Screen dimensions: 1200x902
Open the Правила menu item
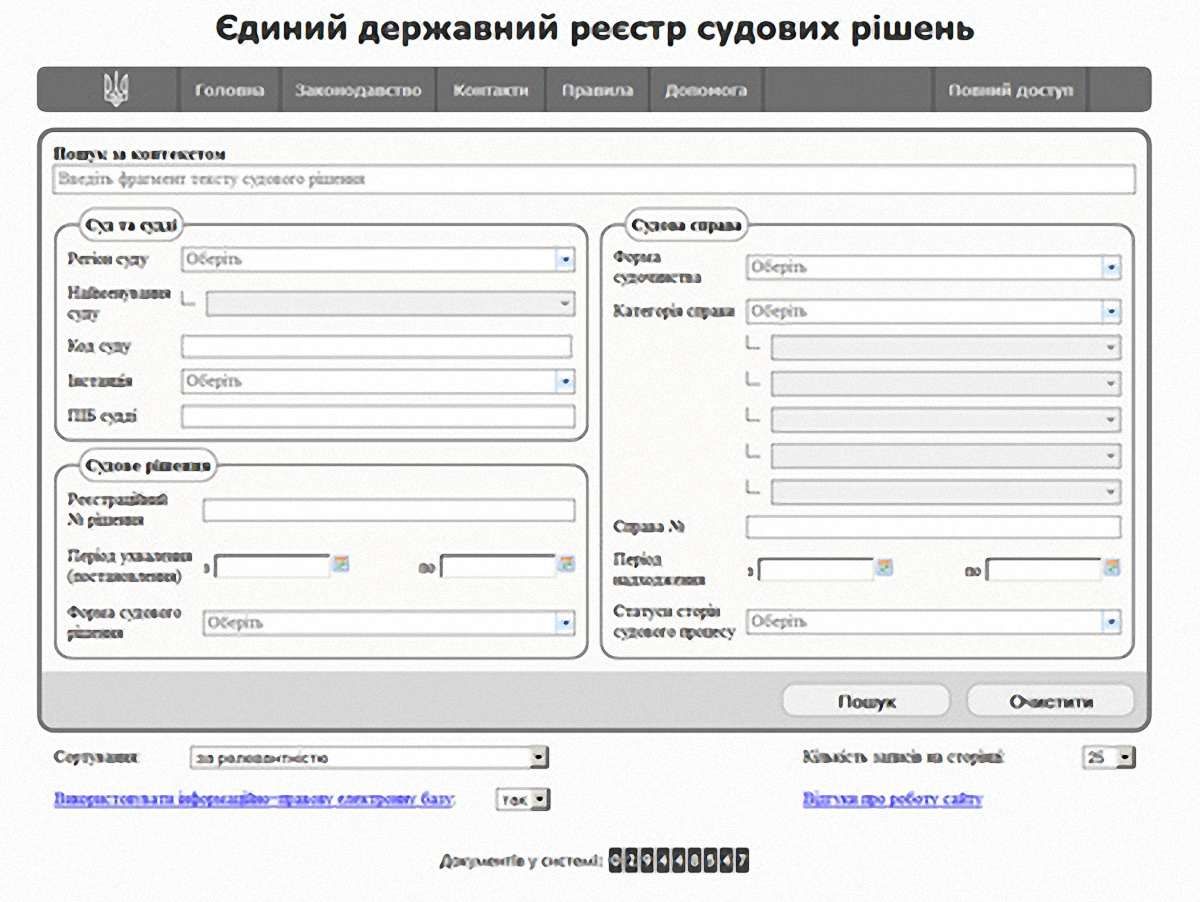[597, 90]
